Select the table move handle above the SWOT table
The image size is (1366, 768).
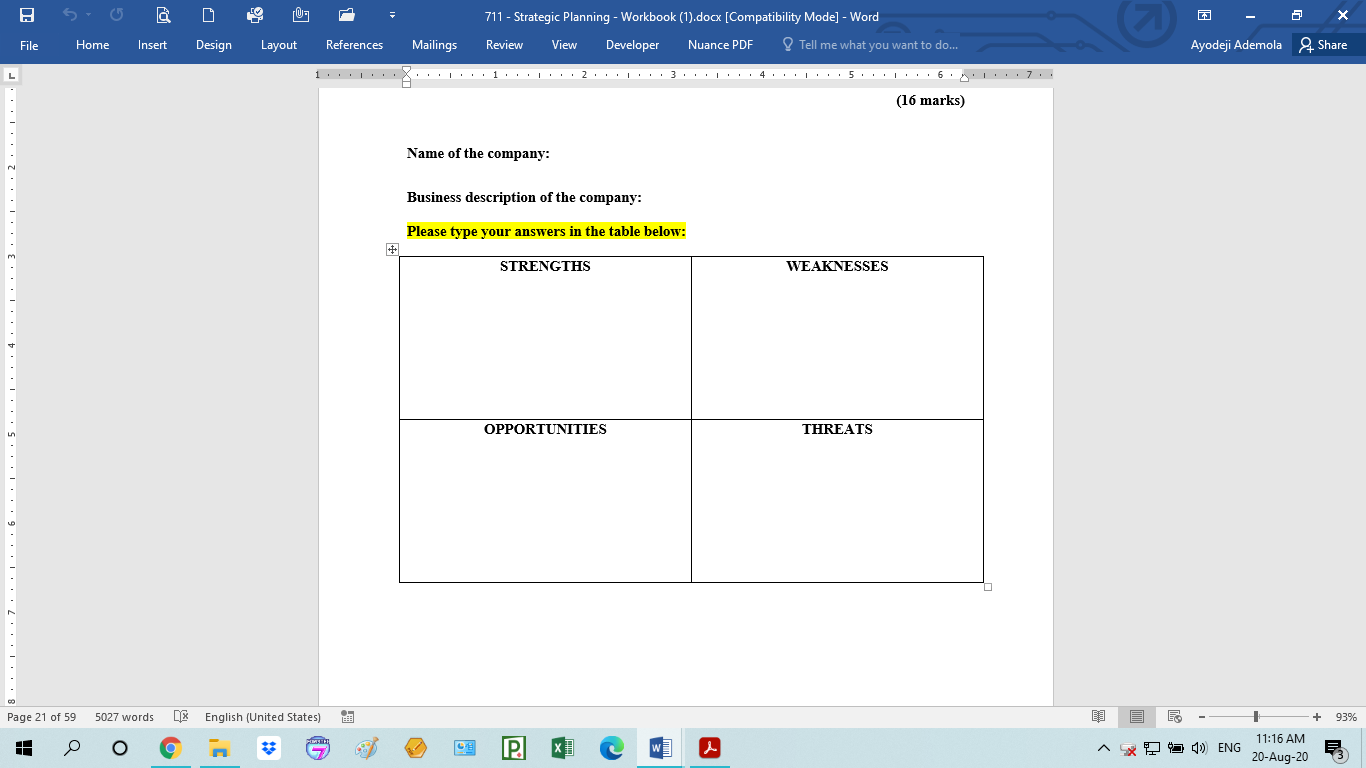point(392,249)
